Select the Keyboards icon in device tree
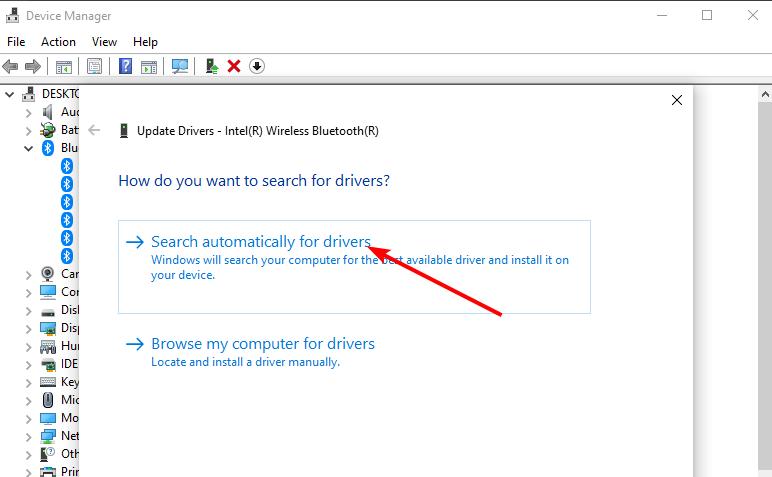The width and height of the screenshot is (772, 477). 48,382
